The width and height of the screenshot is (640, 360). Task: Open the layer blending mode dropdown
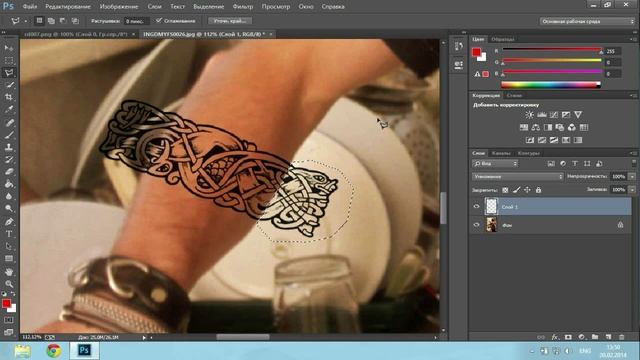tap(518, 177)
